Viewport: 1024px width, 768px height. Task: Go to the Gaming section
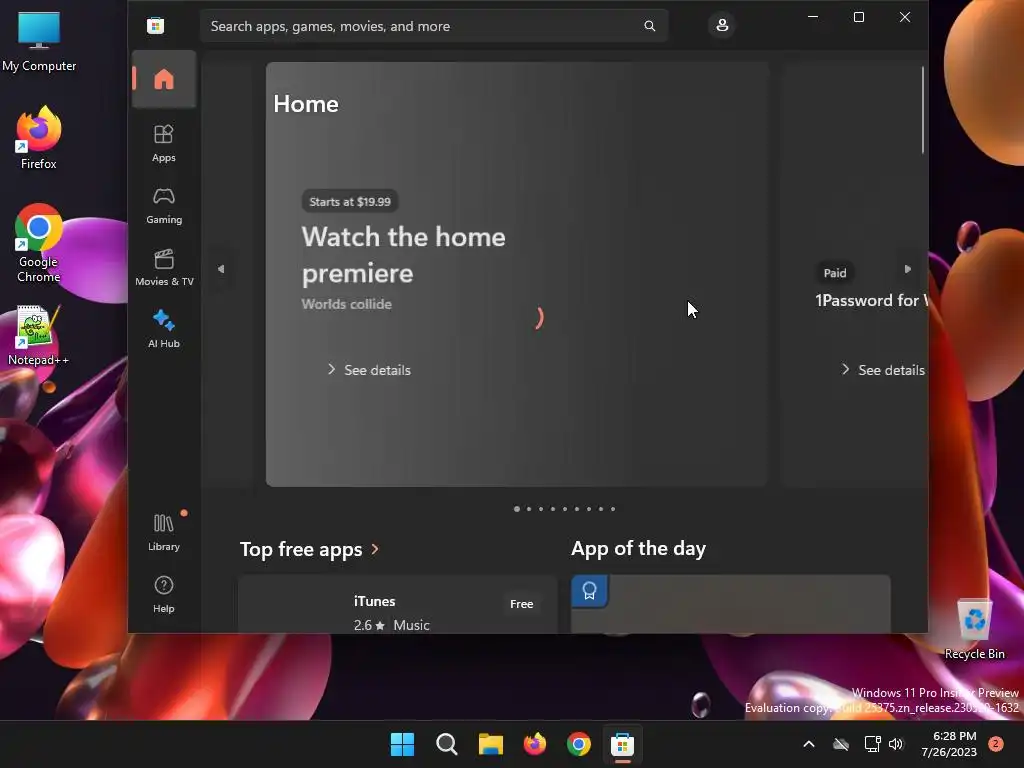[164, 205]
